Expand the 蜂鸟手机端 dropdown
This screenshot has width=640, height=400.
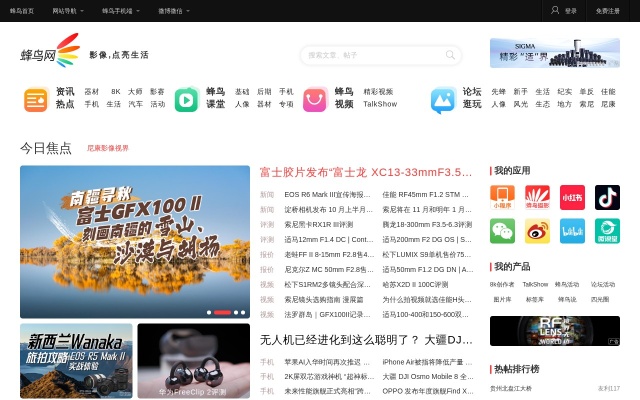120,11
